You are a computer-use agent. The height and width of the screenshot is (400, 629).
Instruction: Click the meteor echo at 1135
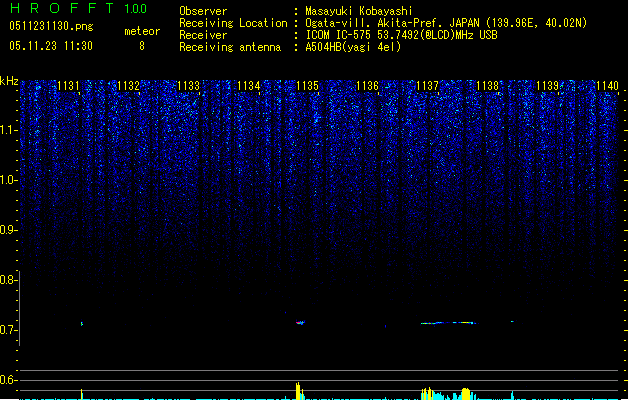coord(300,322)
